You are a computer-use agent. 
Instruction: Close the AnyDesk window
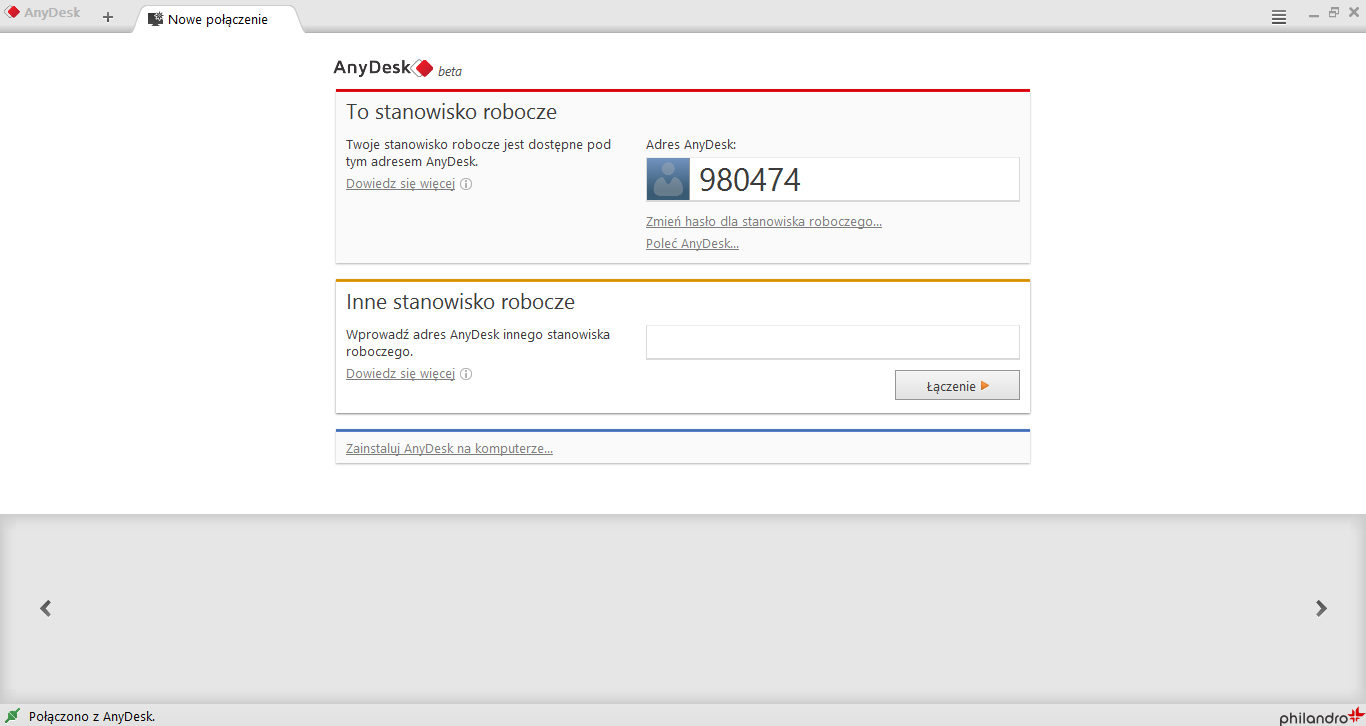tap(1353, 13)
